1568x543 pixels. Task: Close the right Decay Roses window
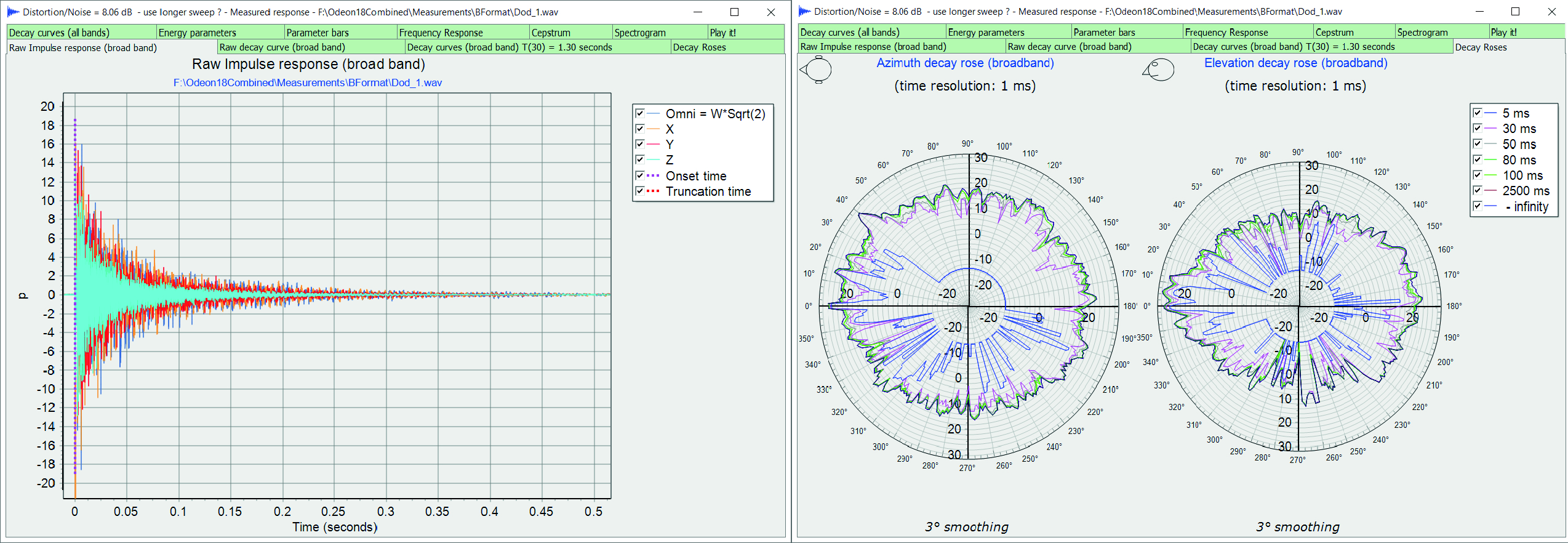(x=1551, y=11)
